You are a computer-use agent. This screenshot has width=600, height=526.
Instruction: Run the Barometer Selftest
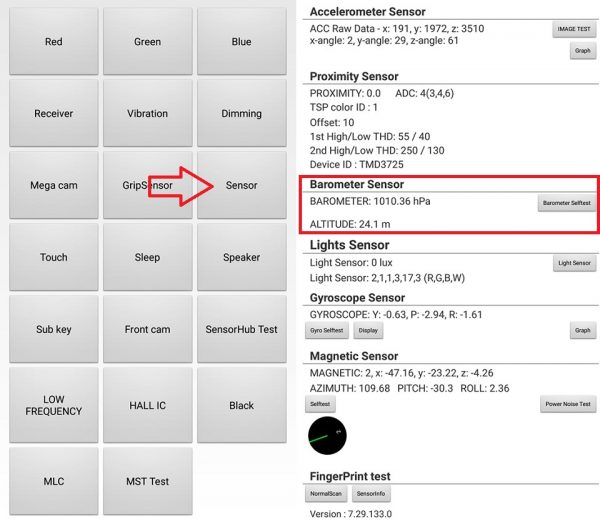567,203
